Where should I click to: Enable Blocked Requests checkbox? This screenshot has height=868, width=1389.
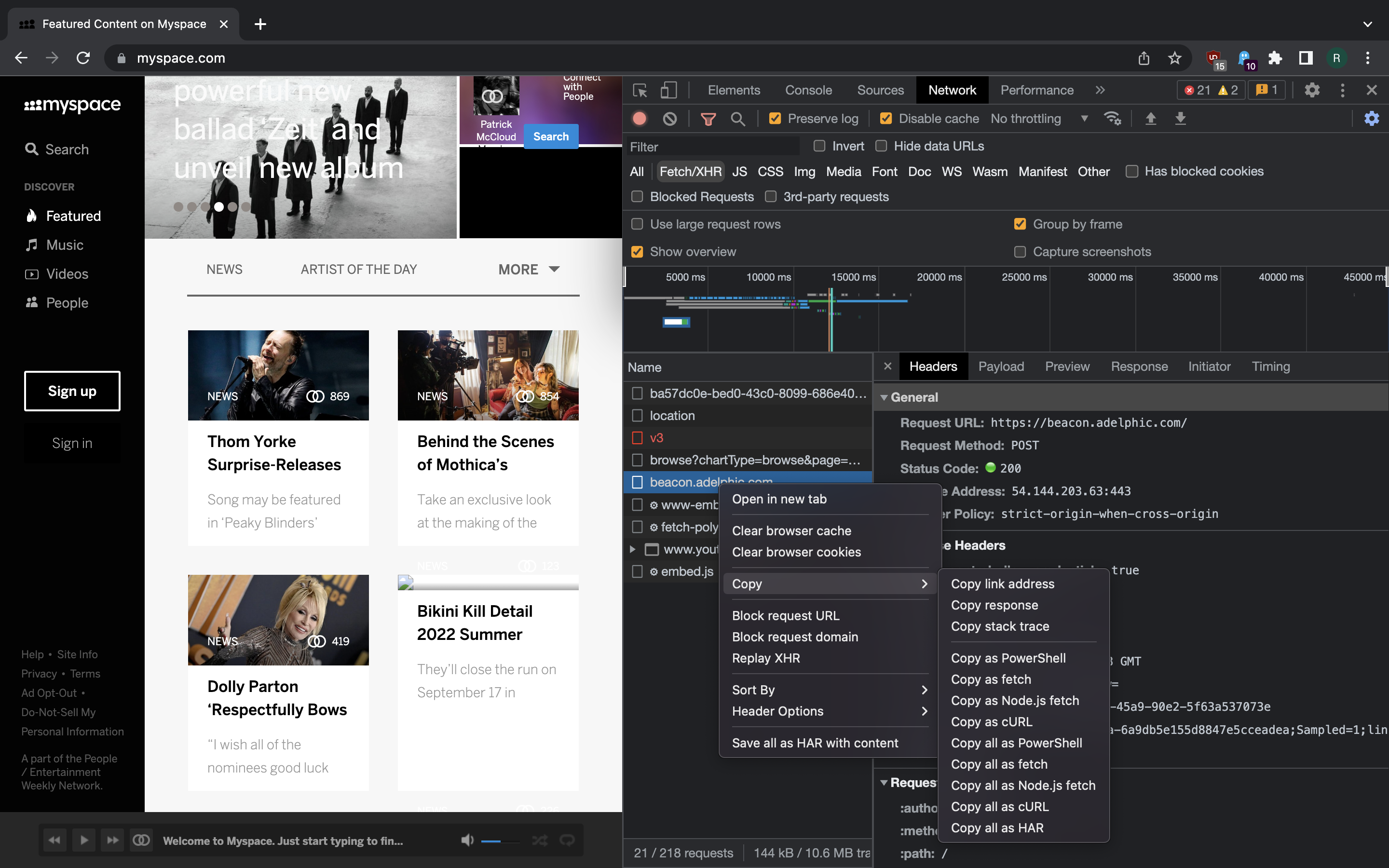(637, 197)
